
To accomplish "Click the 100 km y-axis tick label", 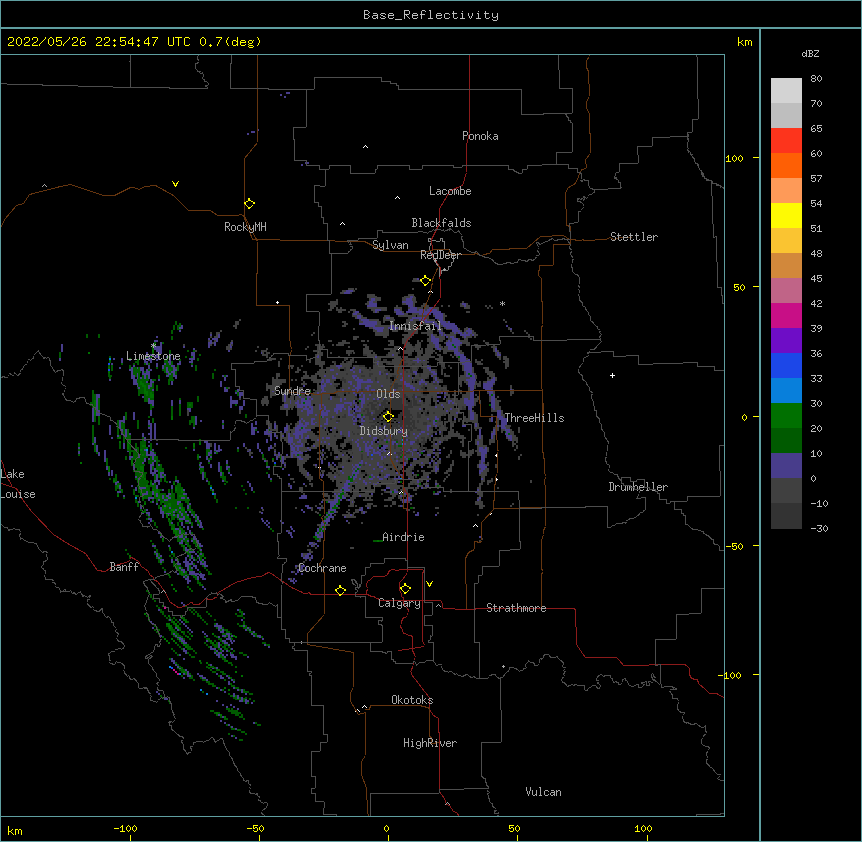I will pyautogui.click(x=734, y=158).
